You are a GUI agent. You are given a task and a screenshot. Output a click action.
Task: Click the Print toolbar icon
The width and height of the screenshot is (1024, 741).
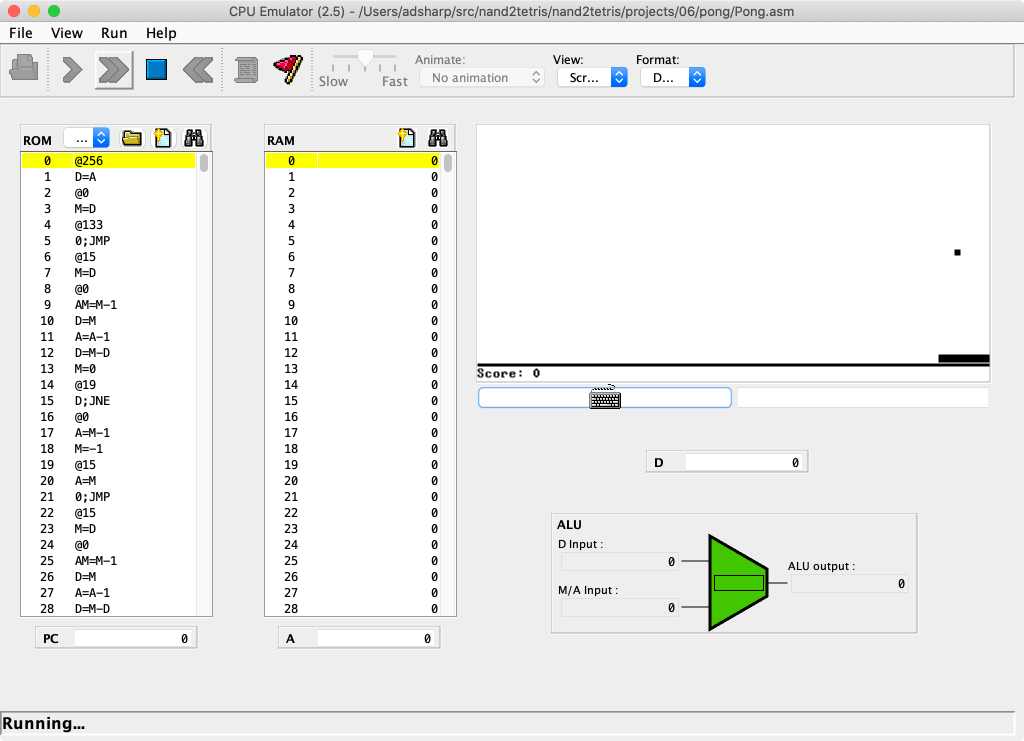pyautogui.click(x=24, y=69)
